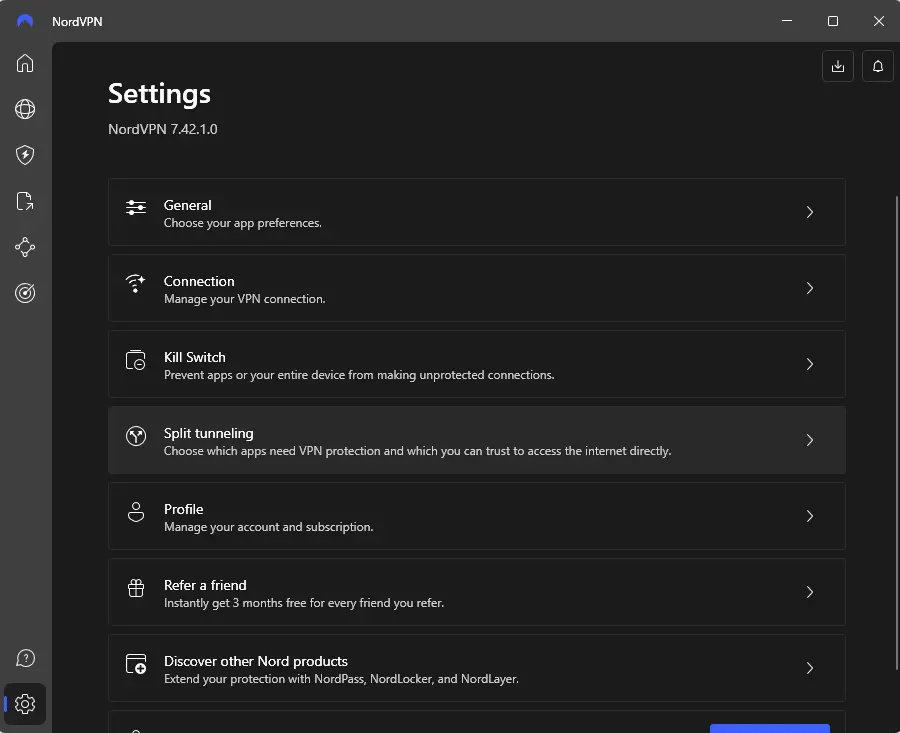Close the NordVPN window
This screenshot has height=733, width=900.
879,21
